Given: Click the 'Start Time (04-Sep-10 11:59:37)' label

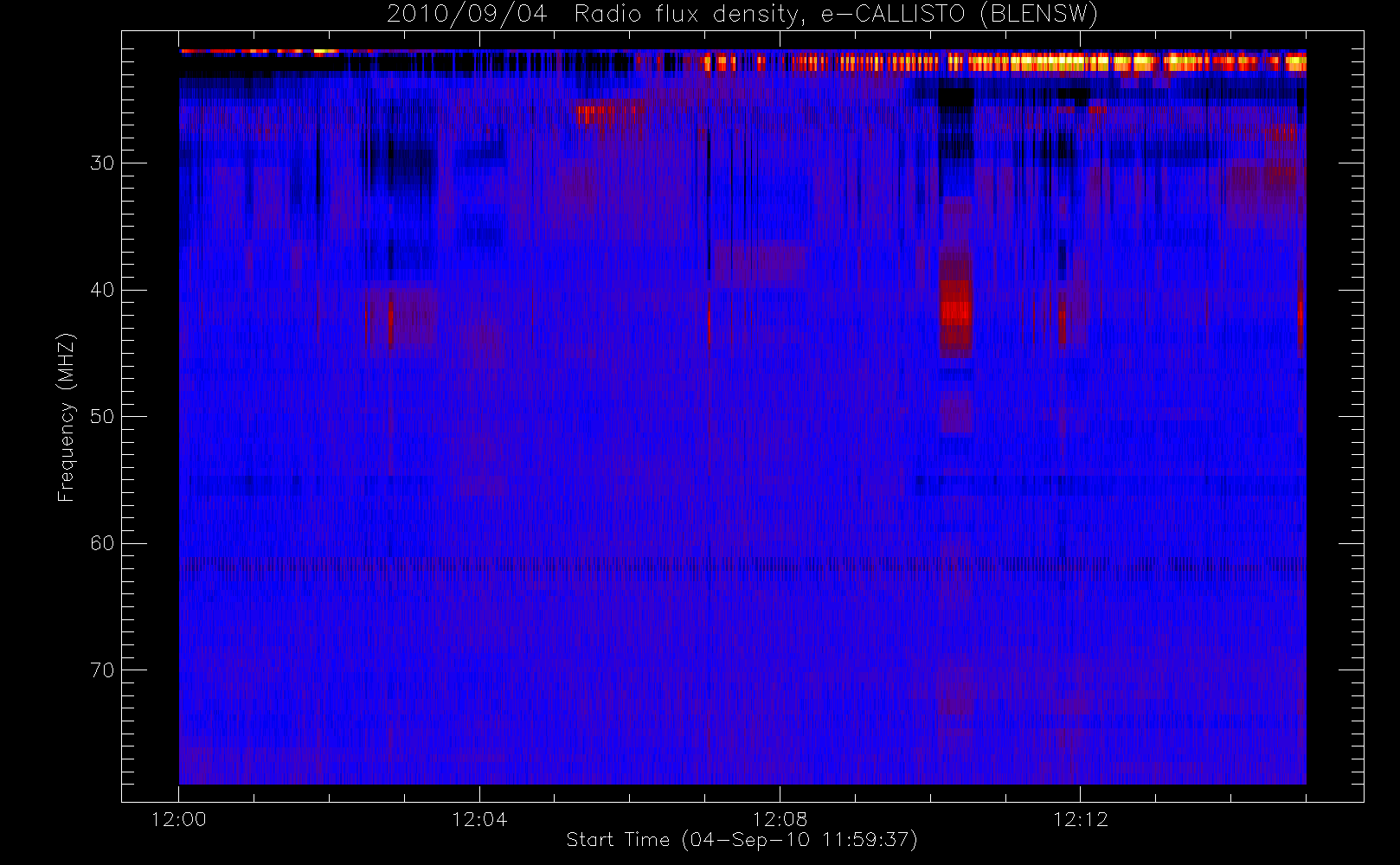Looking at the screenshot, I should click(742, 840).
